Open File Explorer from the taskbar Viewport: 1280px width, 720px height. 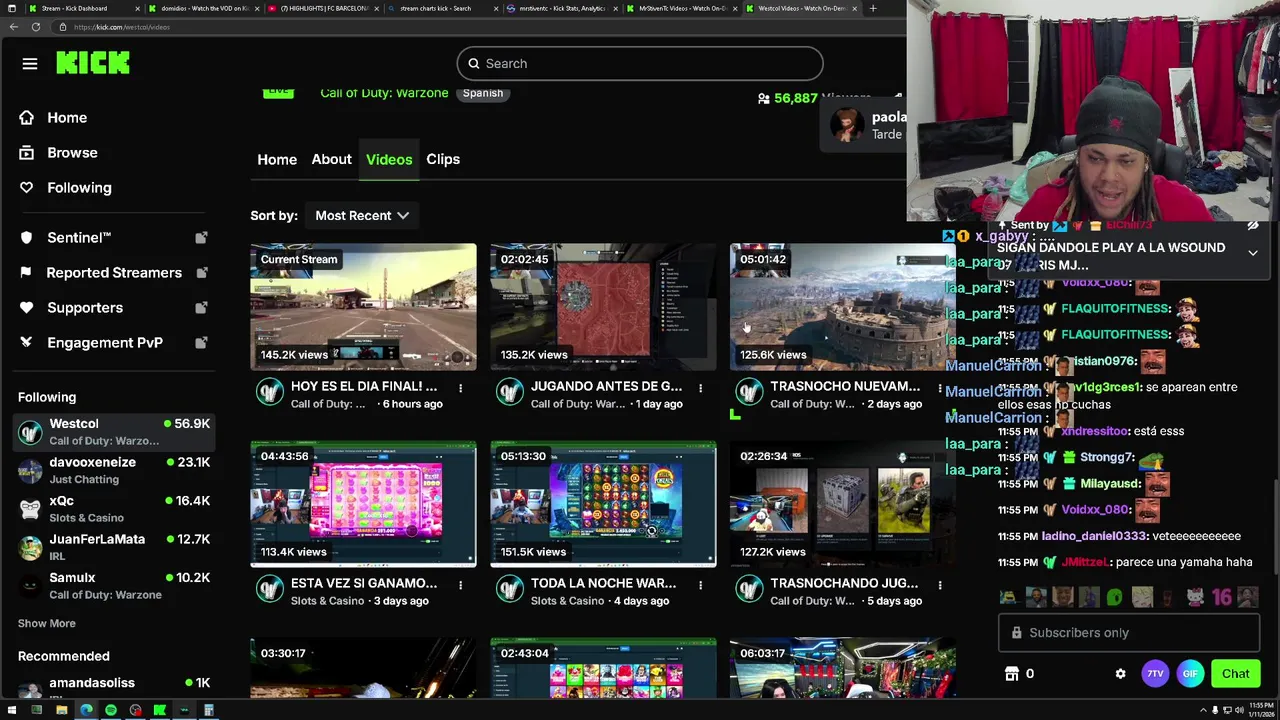pyautogui.click(x=61, y=710)
